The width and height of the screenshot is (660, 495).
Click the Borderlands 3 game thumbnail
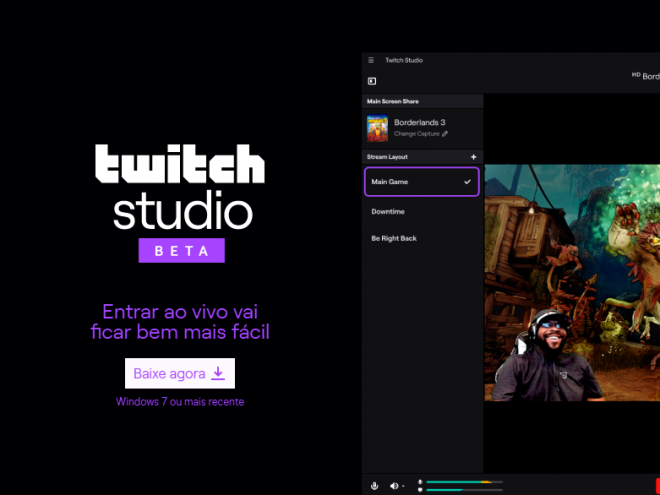click(x=377, y=128)
